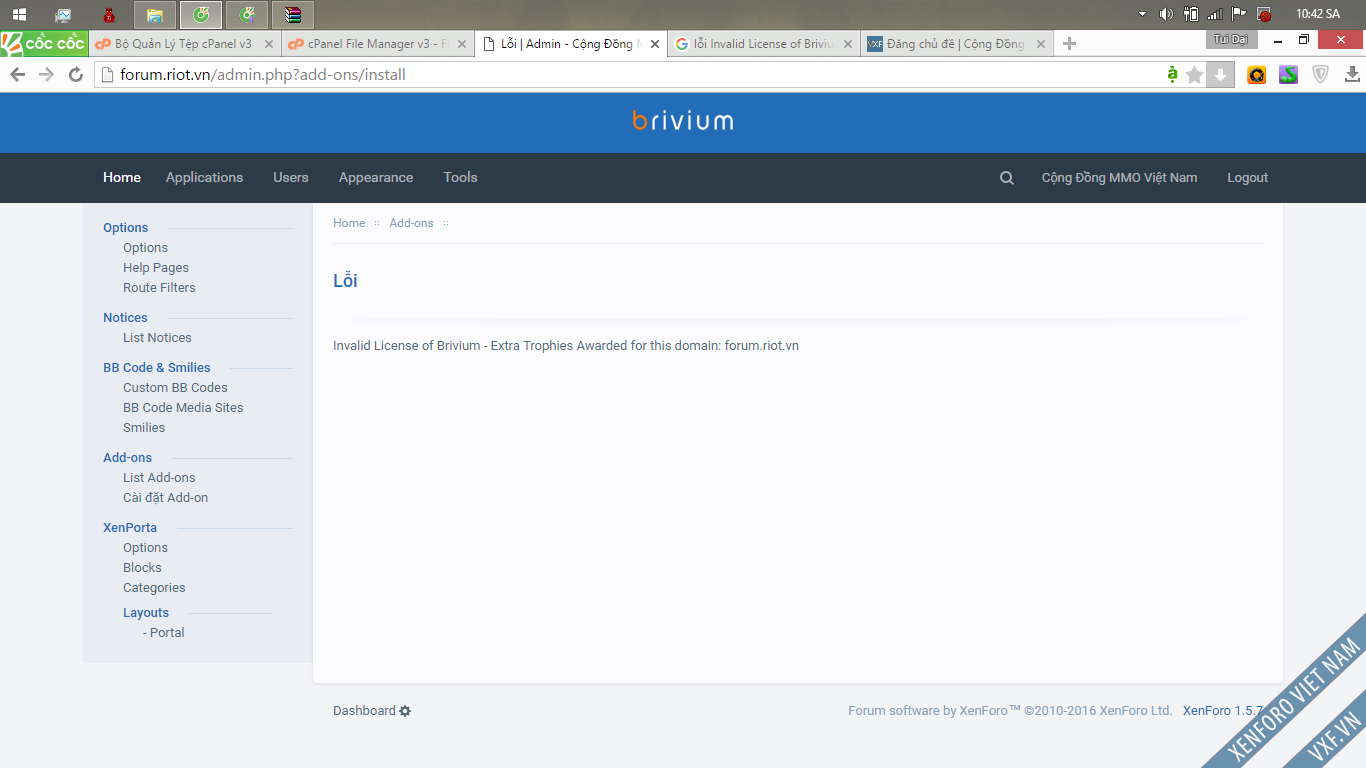Close the cPanel File Manager tab
The image size is (1366, 768).
(461, 44)
